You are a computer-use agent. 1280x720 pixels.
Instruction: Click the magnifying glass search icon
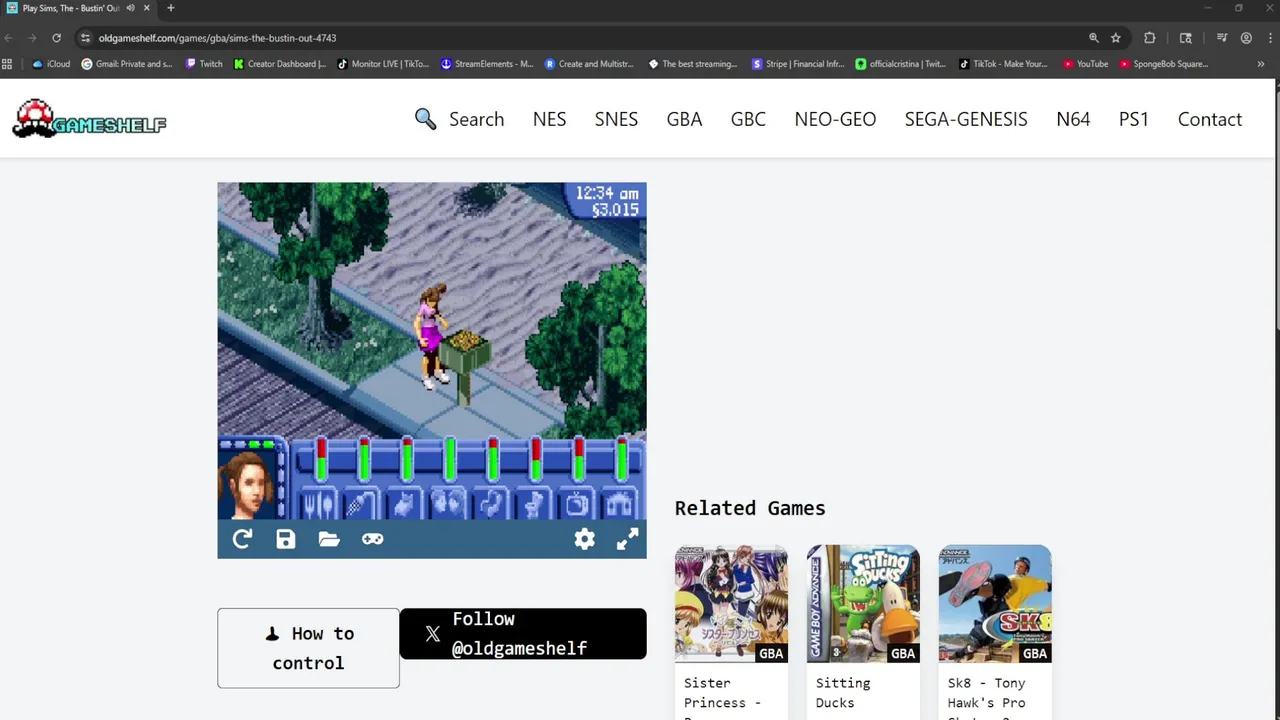coord(425,119)
